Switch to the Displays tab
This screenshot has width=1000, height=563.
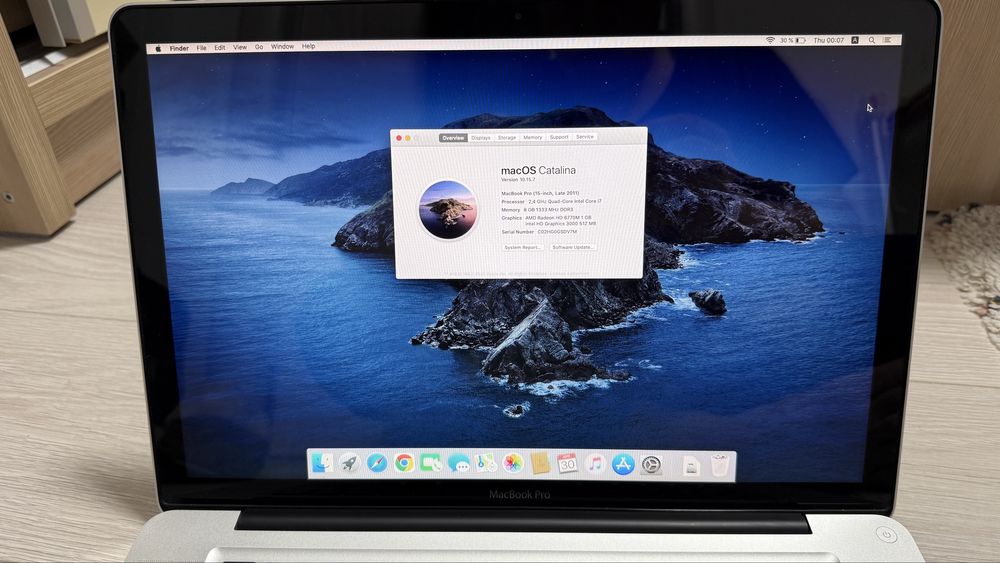[x=481, y=138]
